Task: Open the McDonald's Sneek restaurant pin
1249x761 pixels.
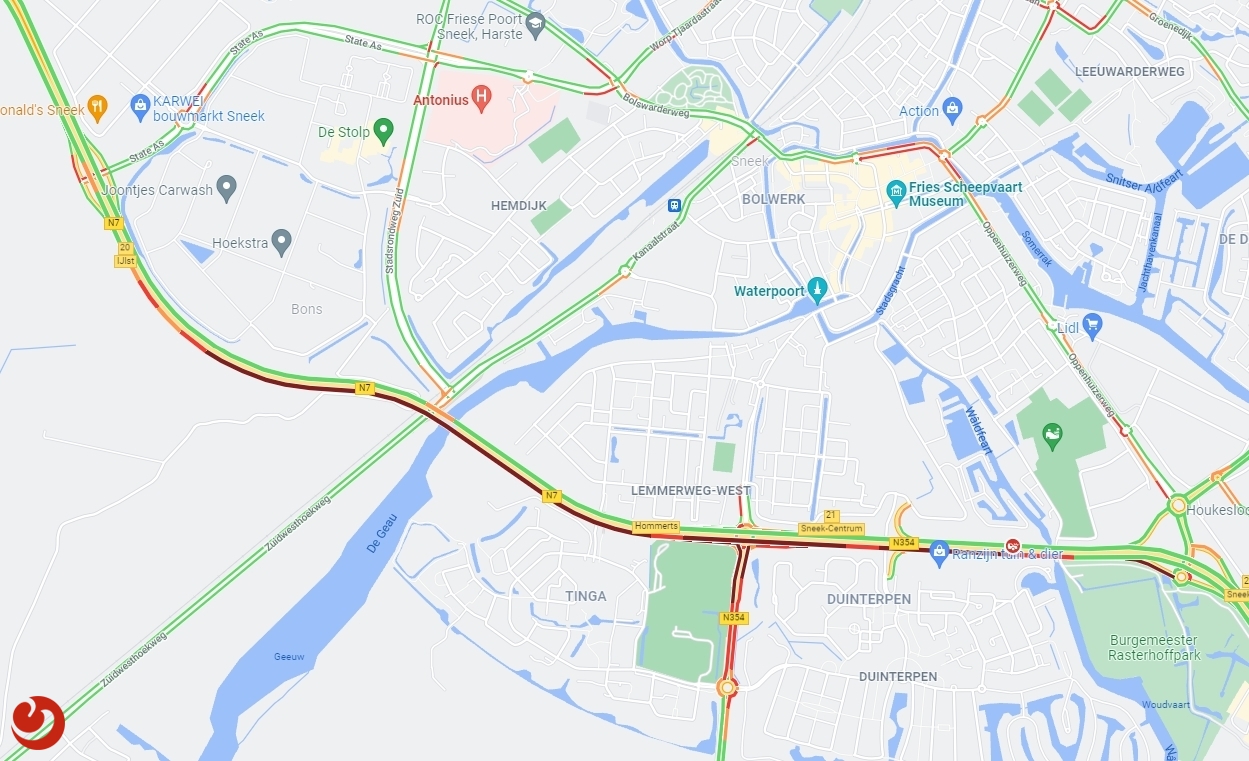Action: coord(97,107)
